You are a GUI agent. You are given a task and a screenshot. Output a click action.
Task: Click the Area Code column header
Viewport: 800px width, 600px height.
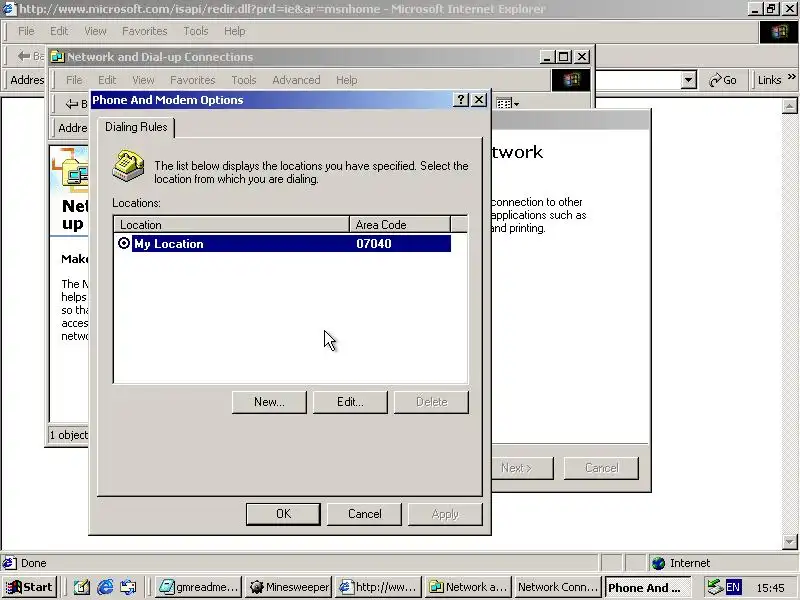click(x=400, y=224)
